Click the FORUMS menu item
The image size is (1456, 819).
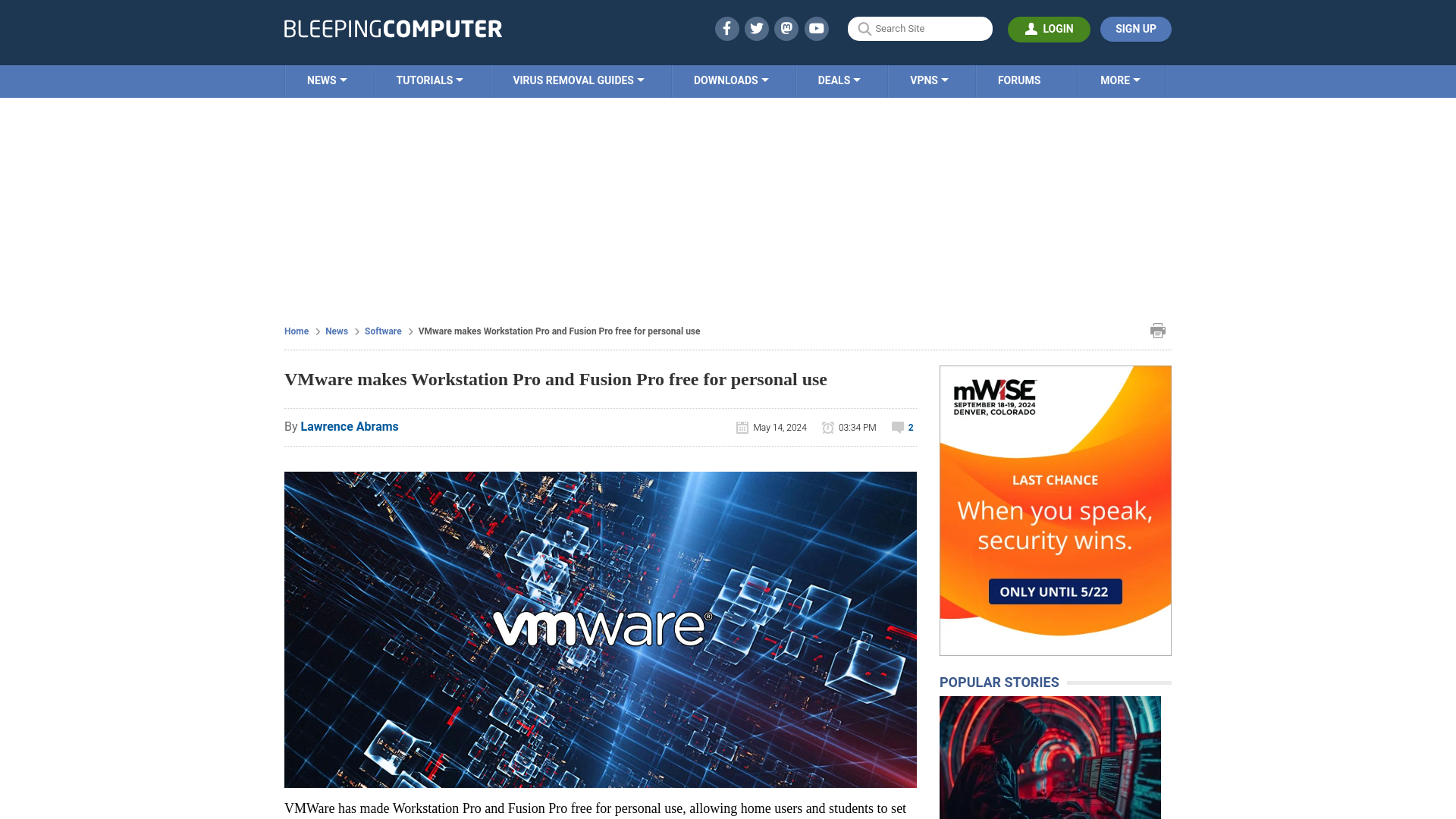pos(1019,80)
